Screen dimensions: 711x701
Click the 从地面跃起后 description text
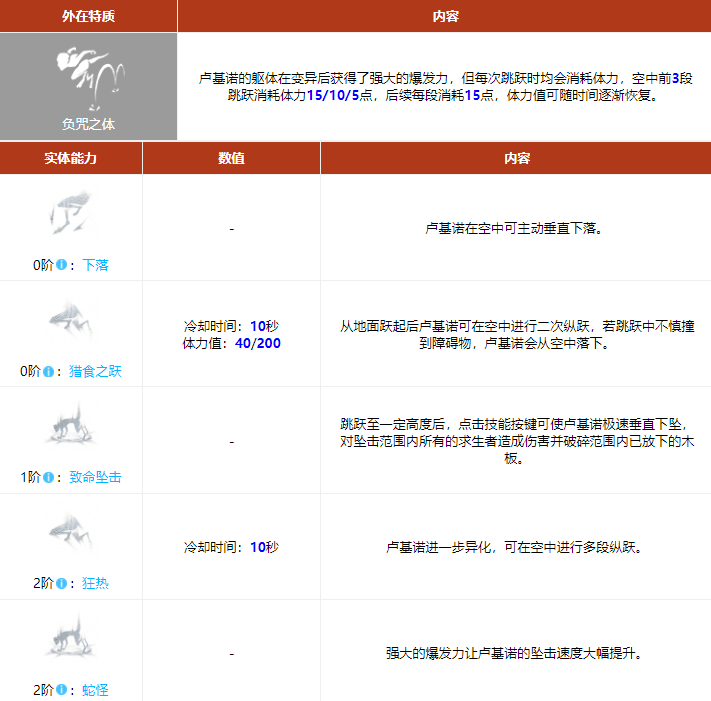(x=516, y=335)
